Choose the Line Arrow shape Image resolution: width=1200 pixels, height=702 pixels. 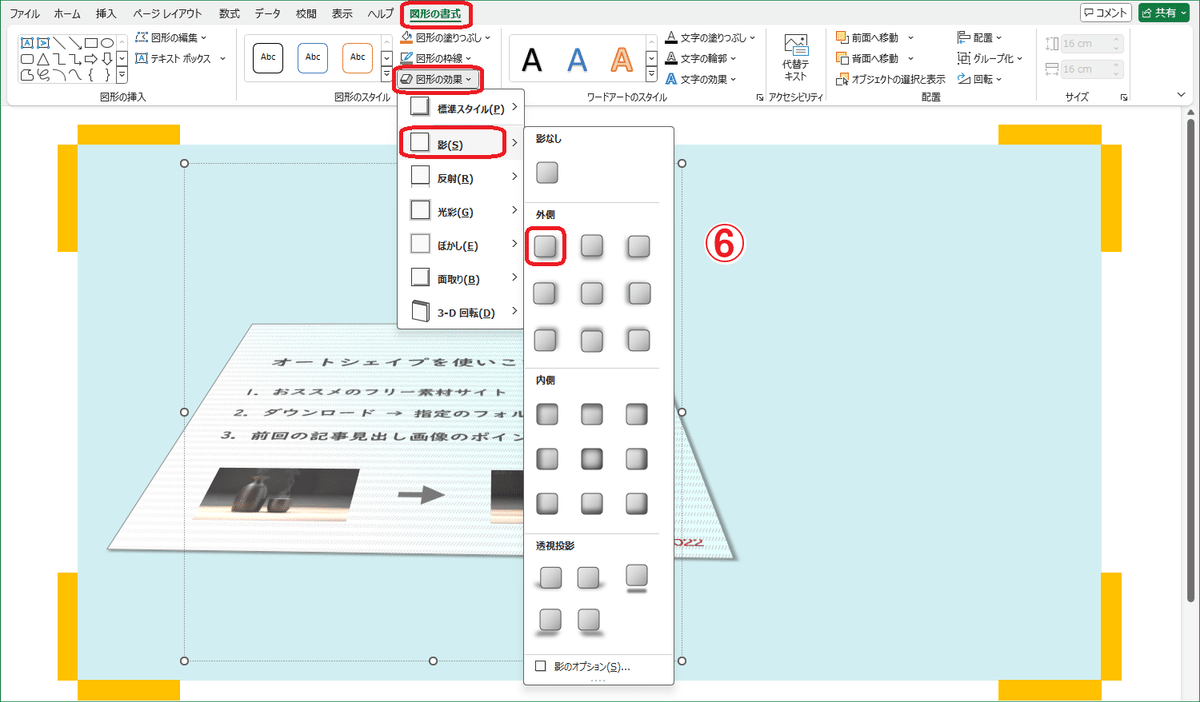[75, 43]
